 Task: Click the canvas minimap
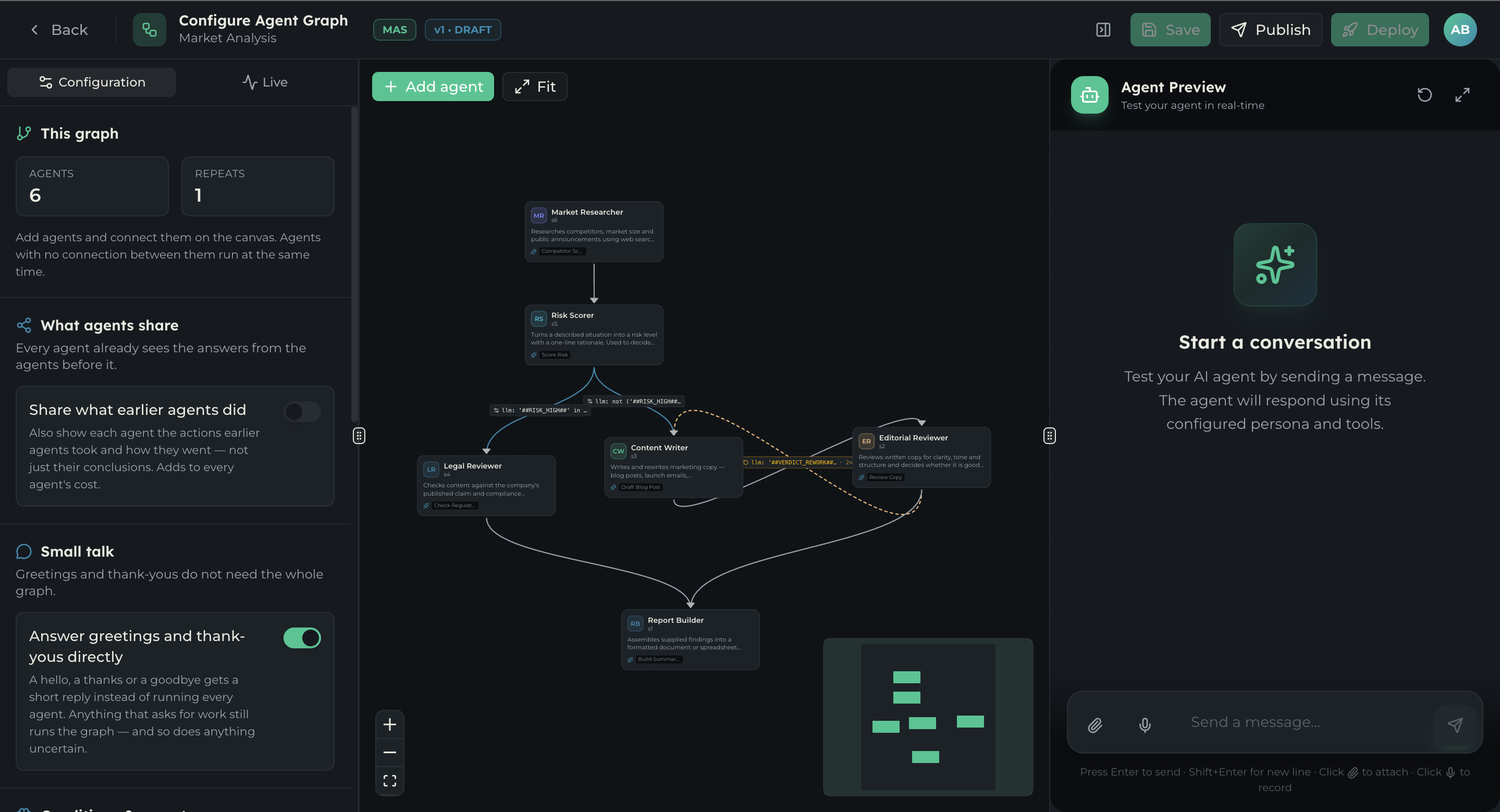tap(928, 717)
